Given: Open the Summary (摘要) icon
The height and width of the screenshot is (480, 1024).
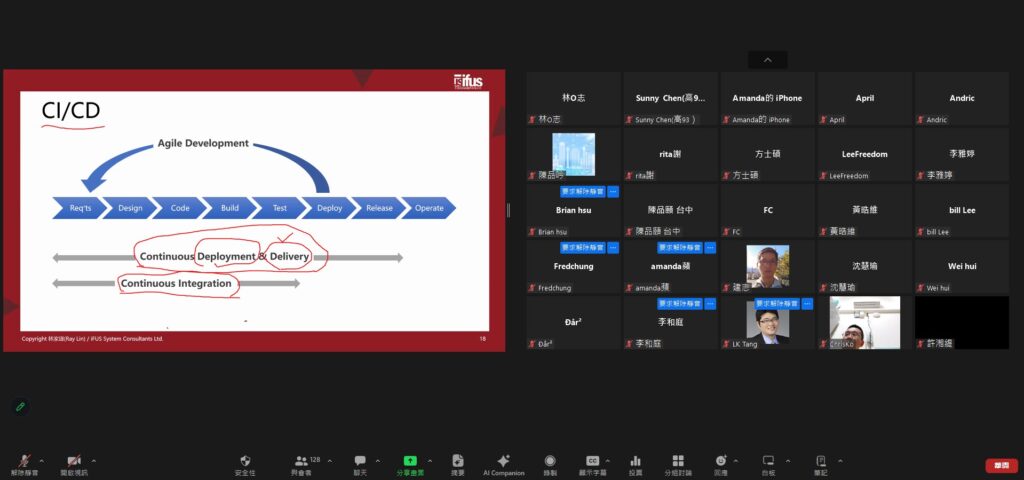Looking at the screenshot, I should click(458, 461).
